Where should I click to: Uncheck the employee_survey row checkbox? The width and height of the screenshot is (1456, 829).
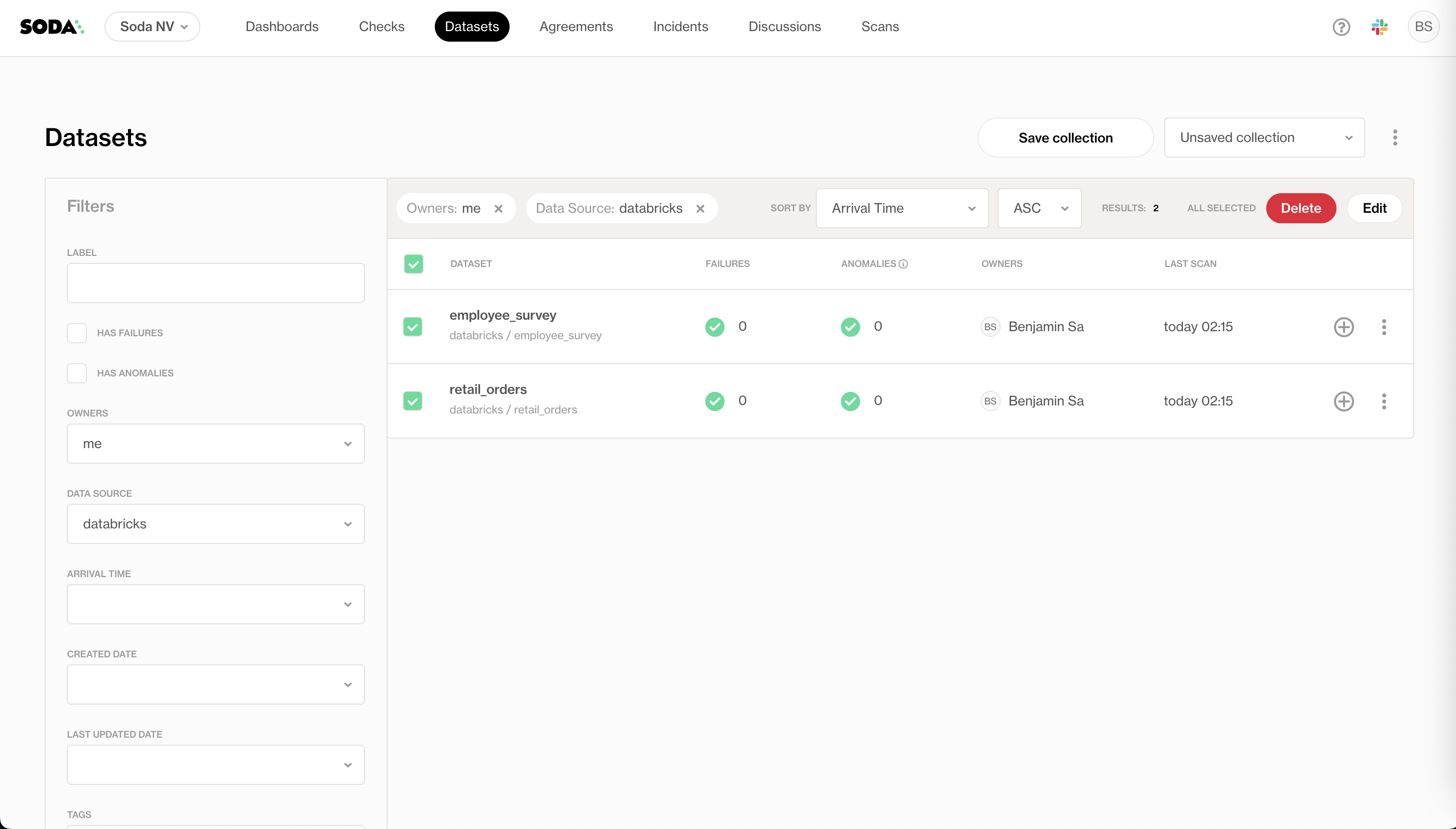(x=412, y=327)
